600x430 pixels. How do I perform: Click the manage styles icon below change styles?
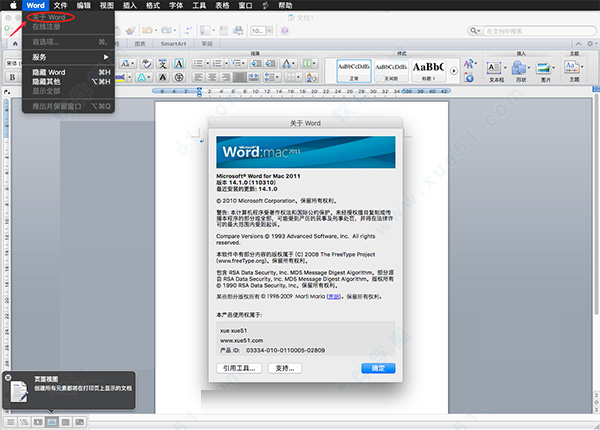click(x=469, y=78)
